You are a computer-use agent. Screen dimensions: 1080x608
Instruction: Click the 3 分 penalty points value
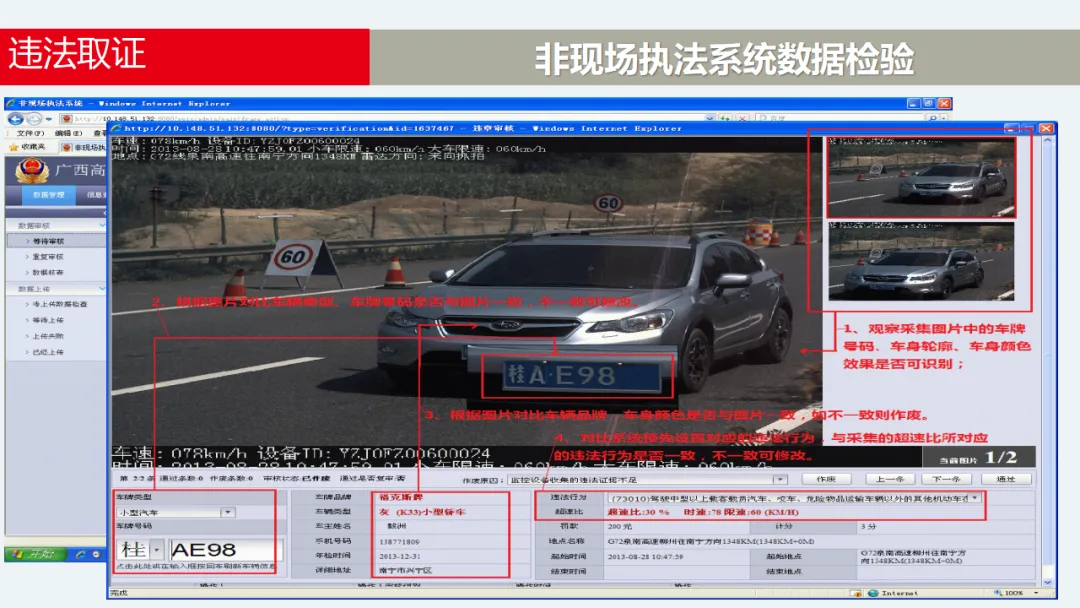(869, 527)
